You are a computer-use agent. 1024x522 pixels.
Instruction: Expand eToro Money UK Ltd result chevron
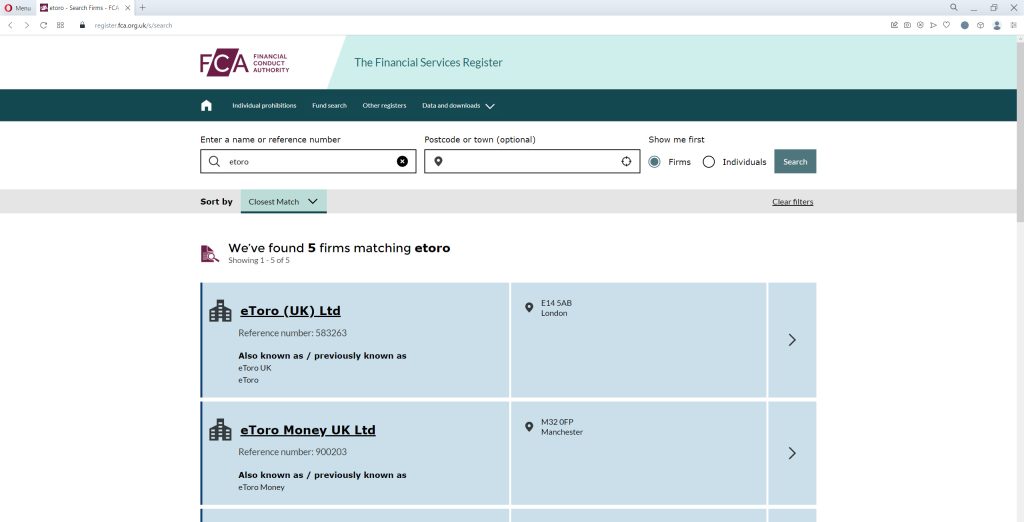792,453
